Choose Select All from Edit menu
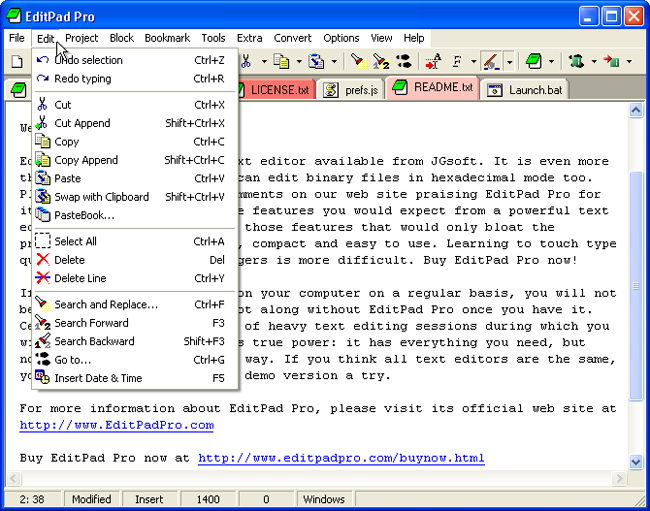This screenshot has width=650, height=511. point(75,241)
